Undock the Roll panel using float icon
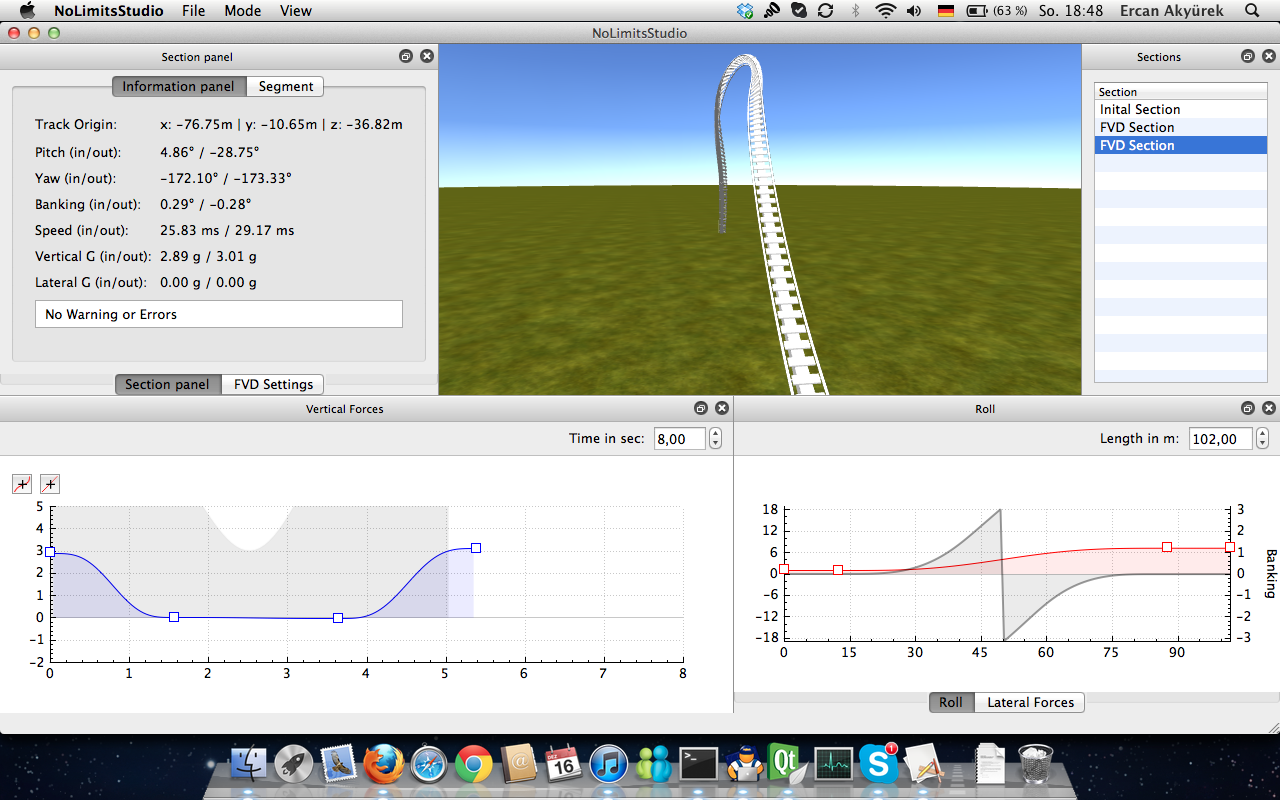1280x800 pixels. (1248, 409)
